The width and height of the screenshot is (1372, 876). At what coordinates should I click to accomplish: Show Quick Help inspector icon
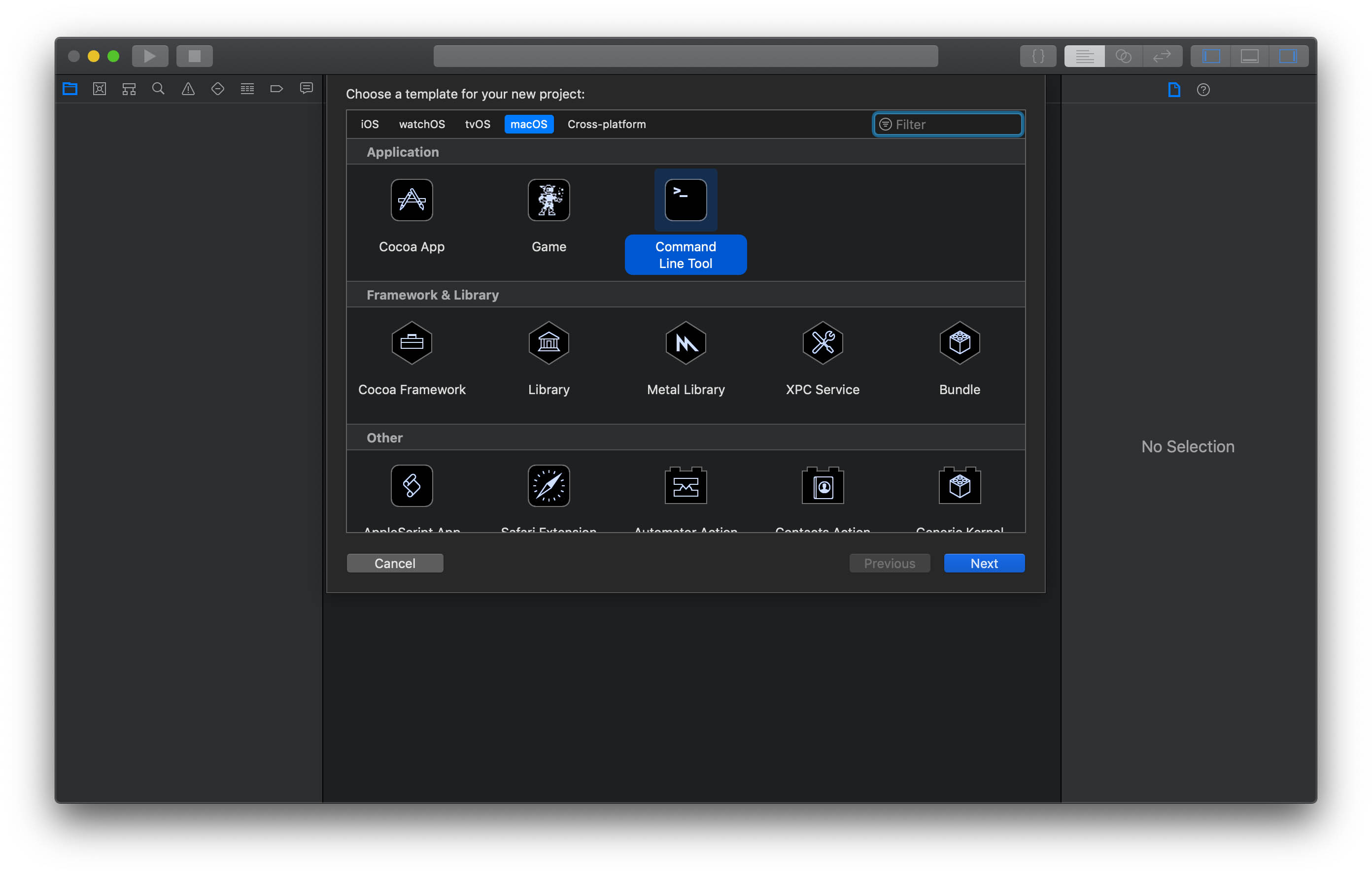[x=1203, y=89]
